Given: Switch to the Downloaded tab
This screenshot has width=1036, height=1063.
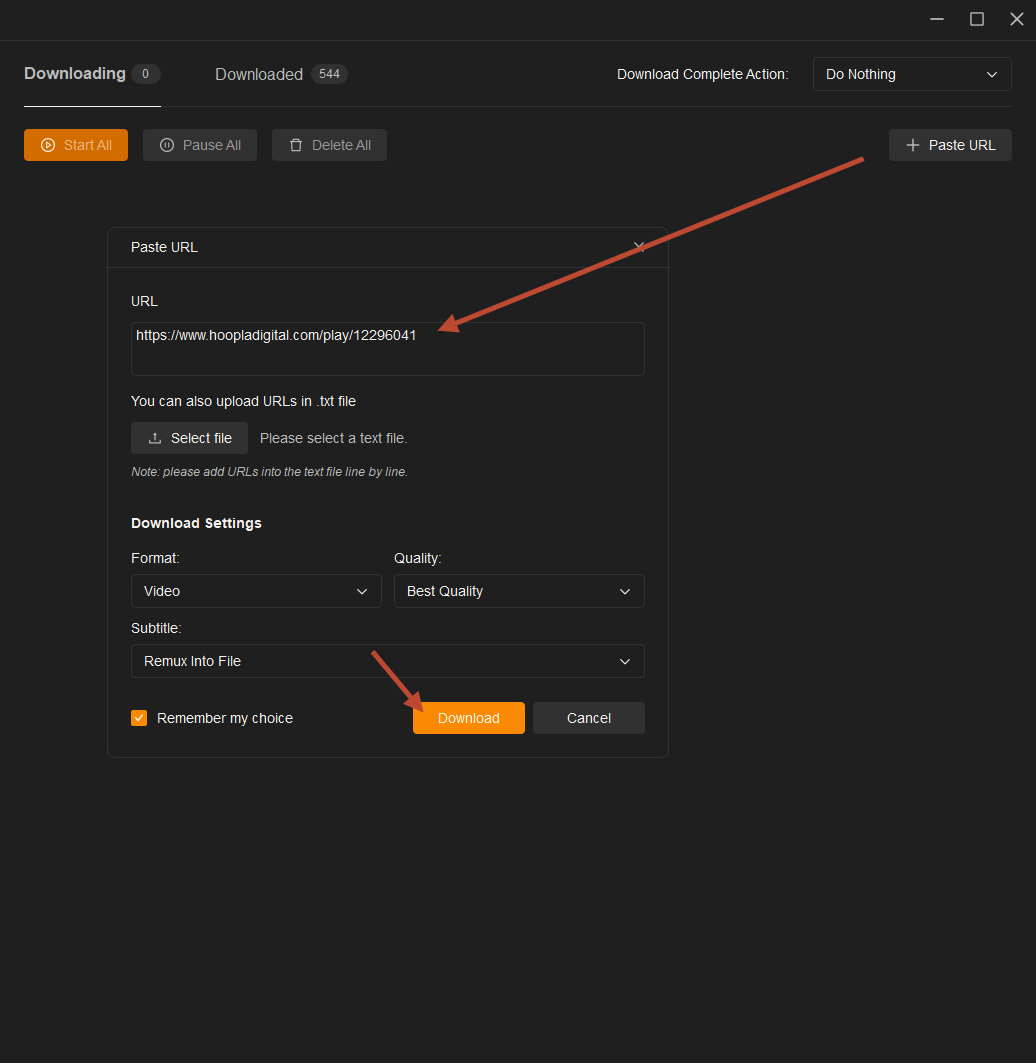Looking at the screenshot, I should coord(259,74).
